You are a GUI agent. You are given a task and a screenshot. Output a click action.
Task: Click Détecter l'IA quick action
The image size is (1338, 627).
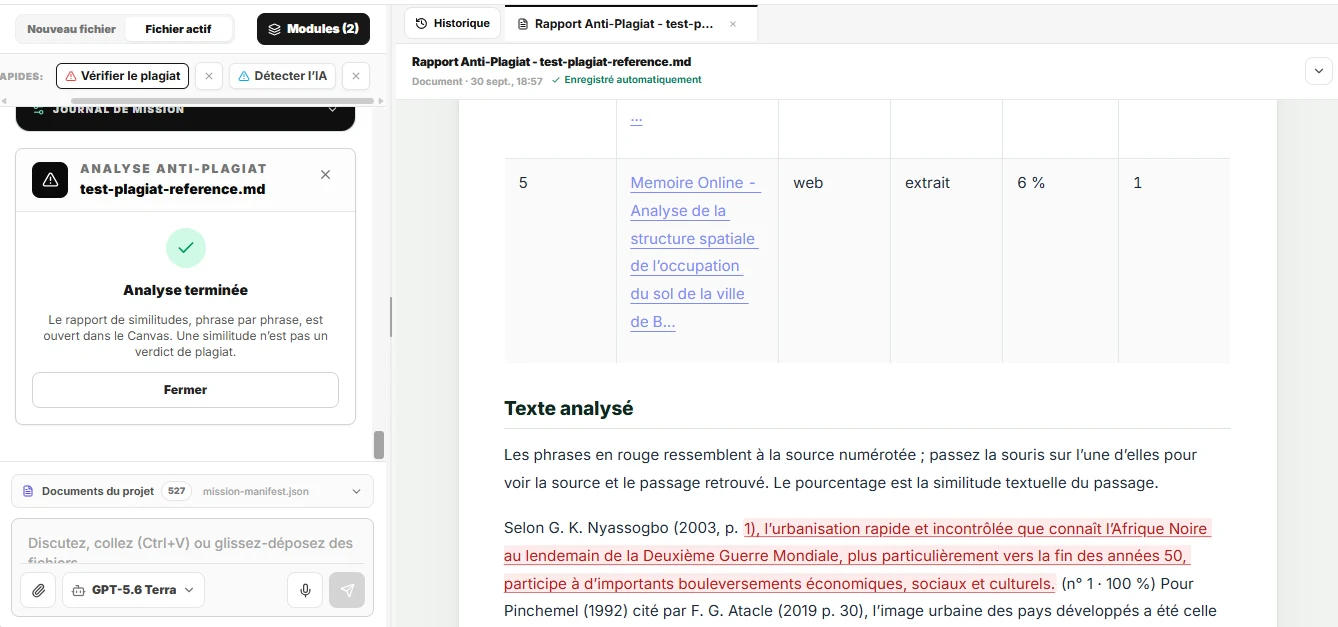[283, 76]
